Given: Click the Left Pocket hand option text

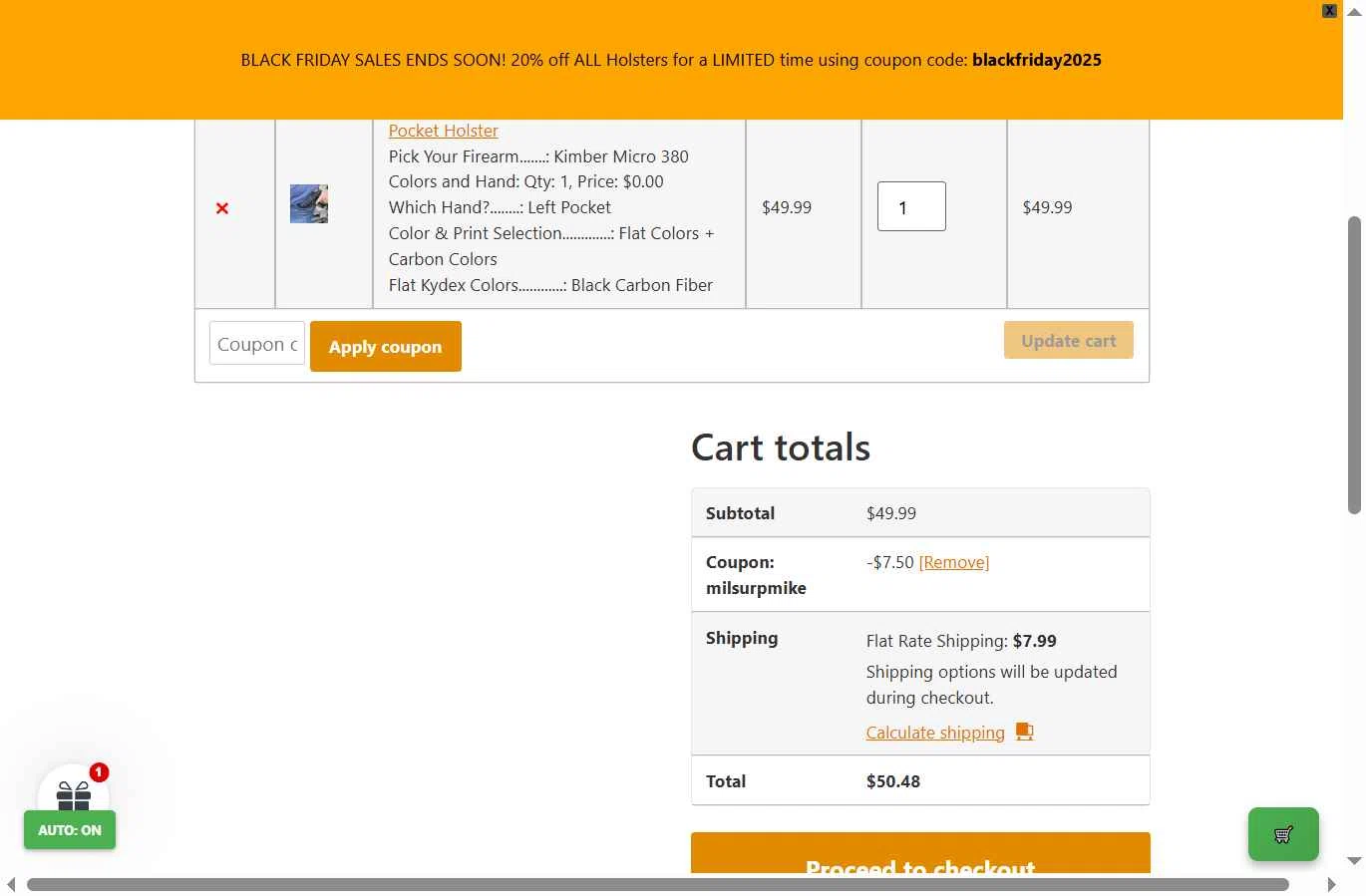Looking at the screenshot, I should point(500,207).
